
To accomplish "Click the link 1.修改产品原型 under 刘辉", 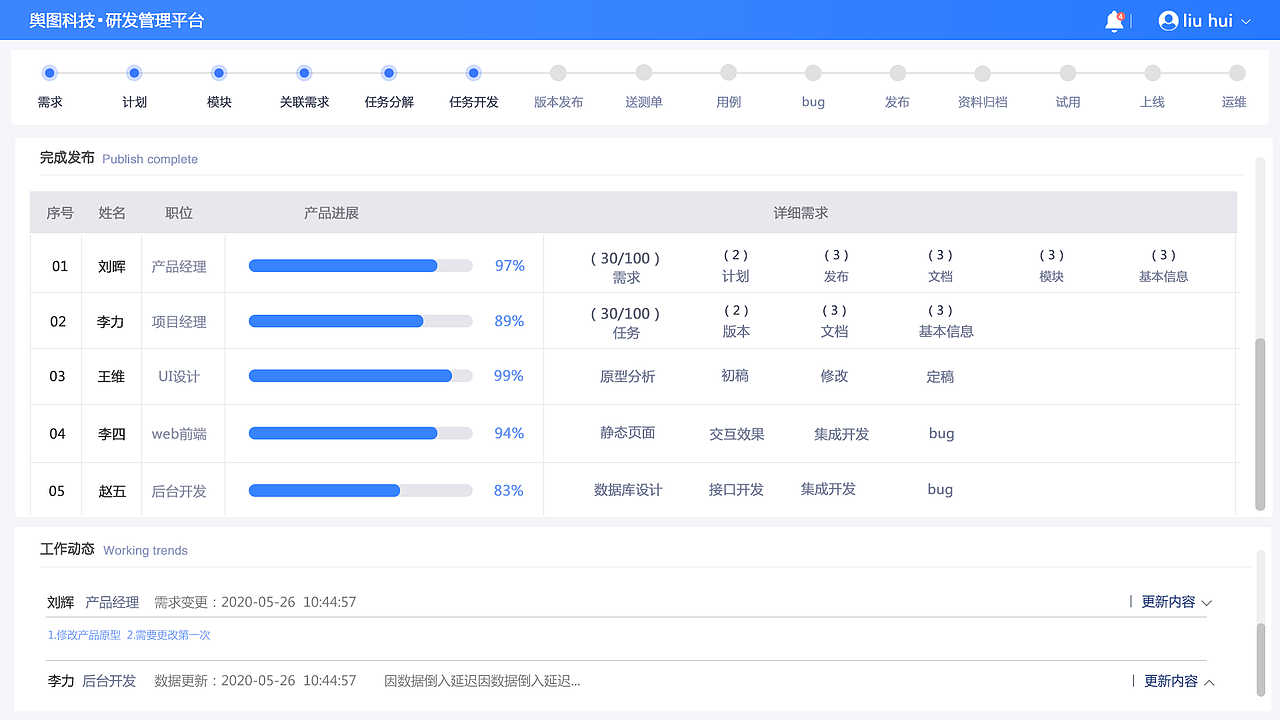I will point(85,634).
